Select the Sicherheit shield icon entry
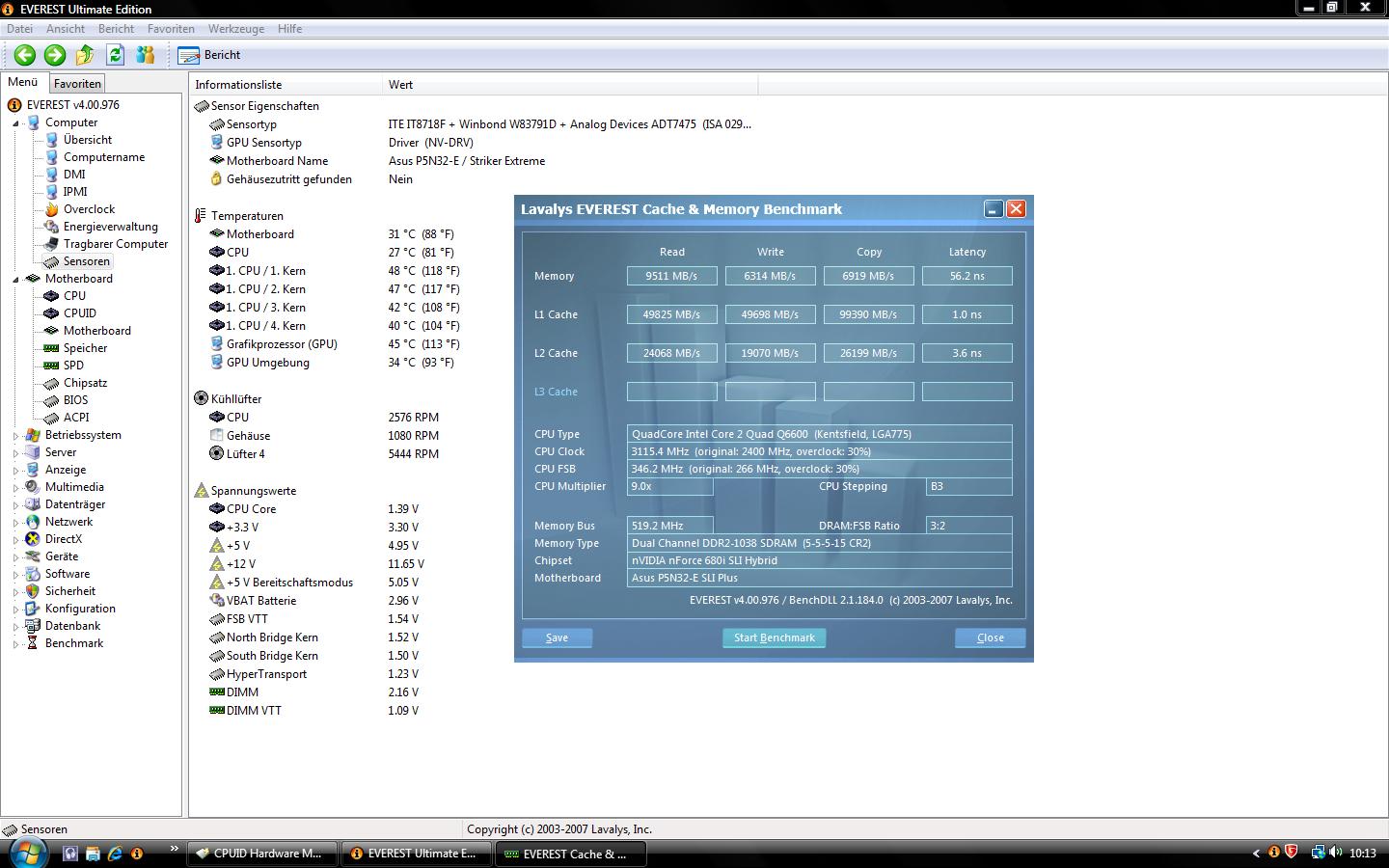 tap(33, 591)
